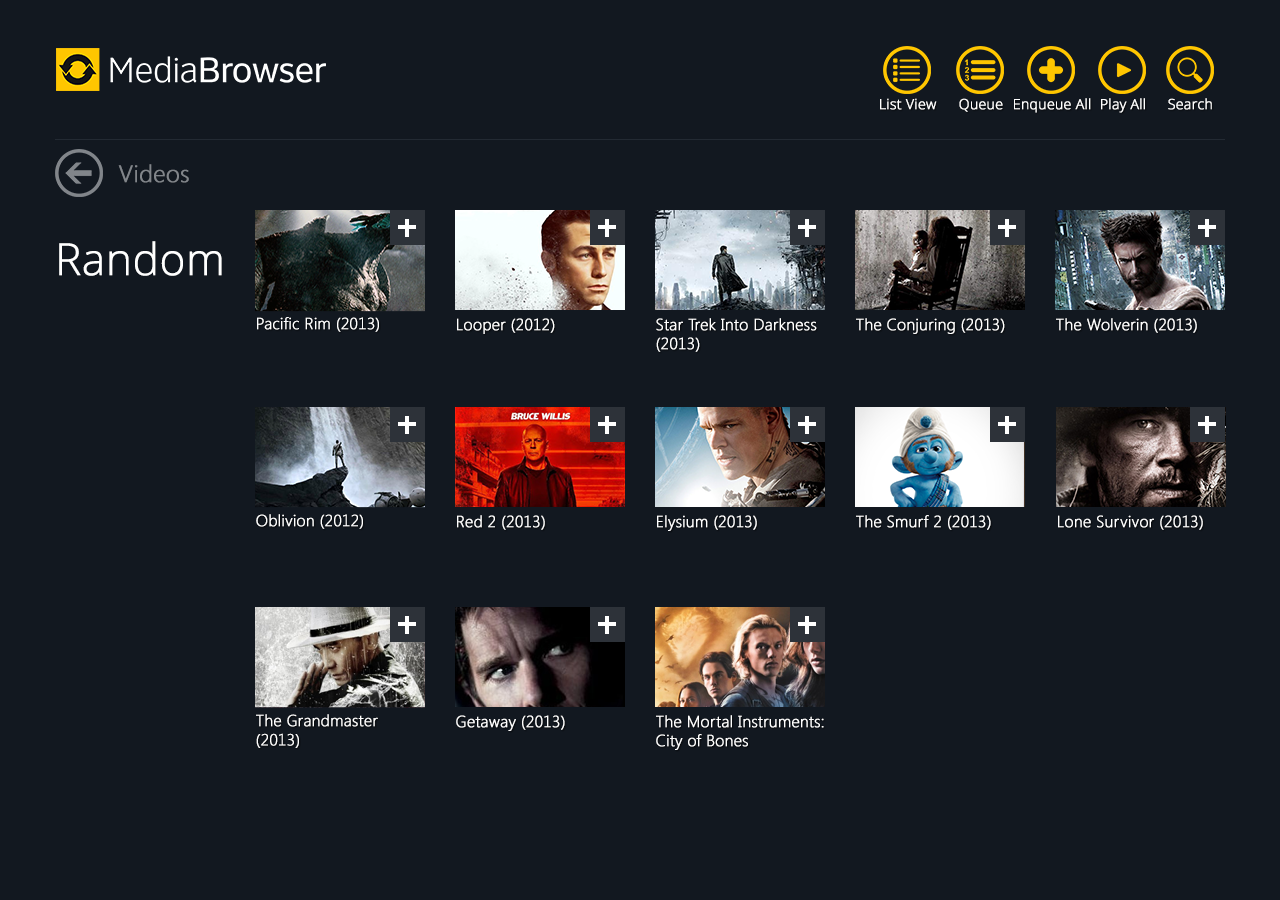This screenshot has width=1280, height=900.
Task: Click the 'Red 2 (2013)' title
Action: 500,522
